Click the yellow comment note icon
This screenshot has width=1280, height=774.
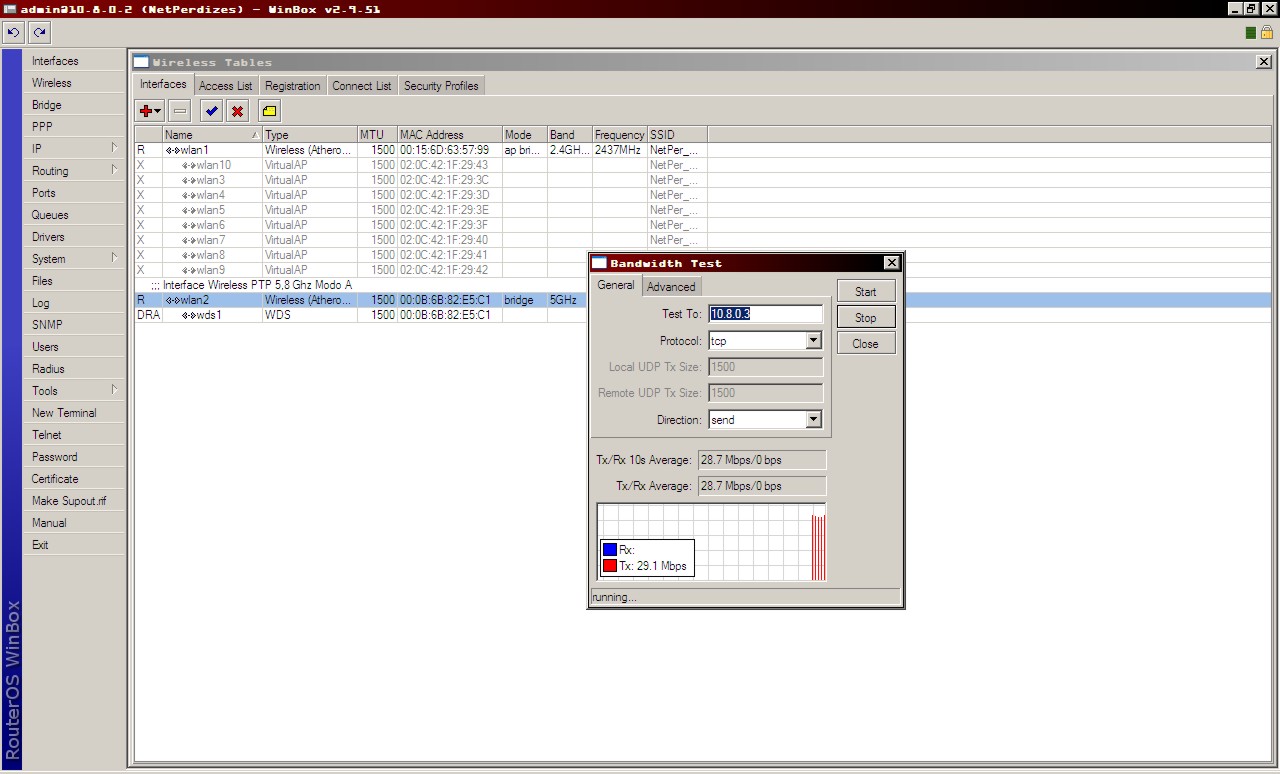(269, 111)
